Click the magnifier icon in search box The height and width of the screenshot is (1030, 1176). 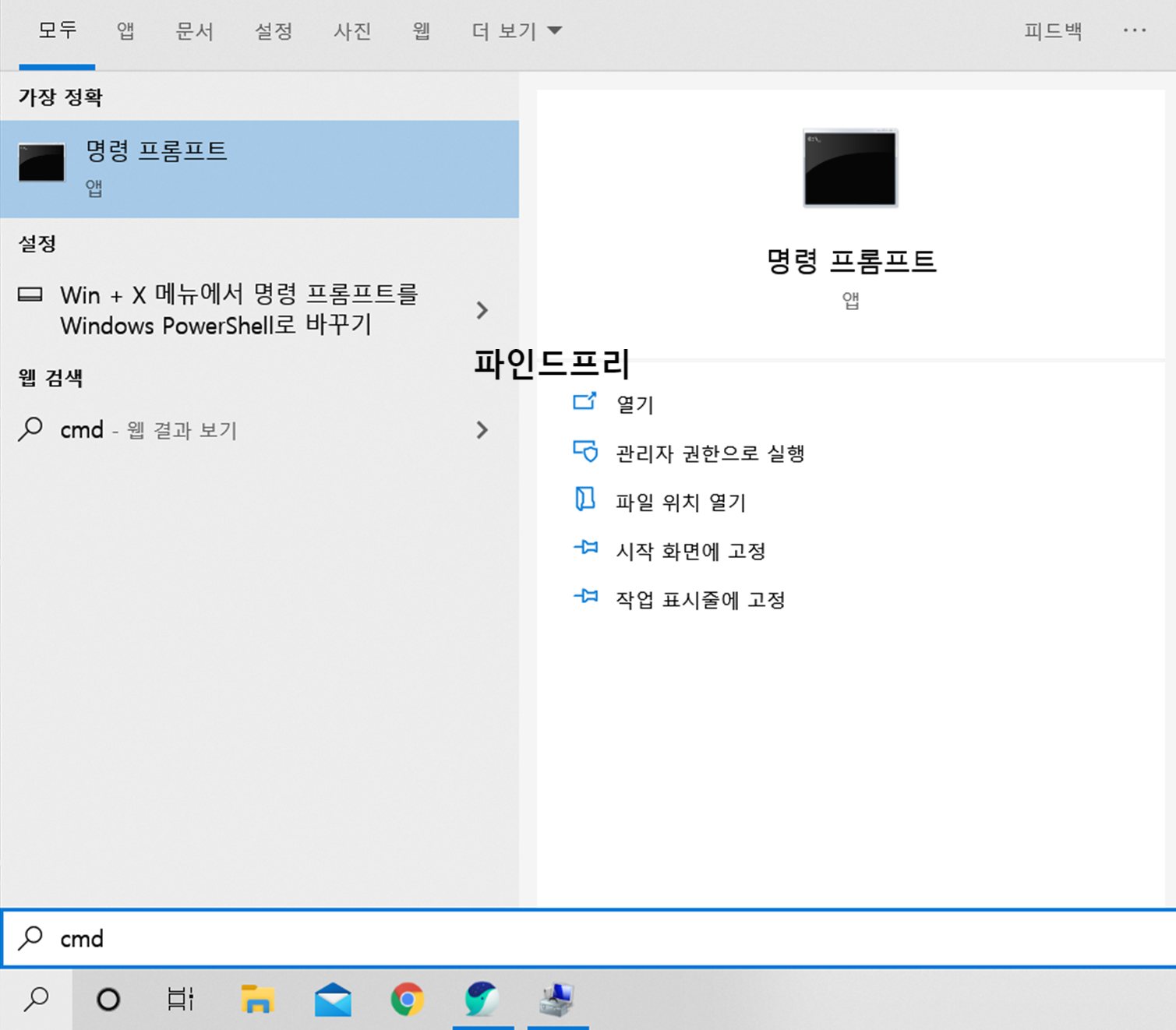coord(30,938)
